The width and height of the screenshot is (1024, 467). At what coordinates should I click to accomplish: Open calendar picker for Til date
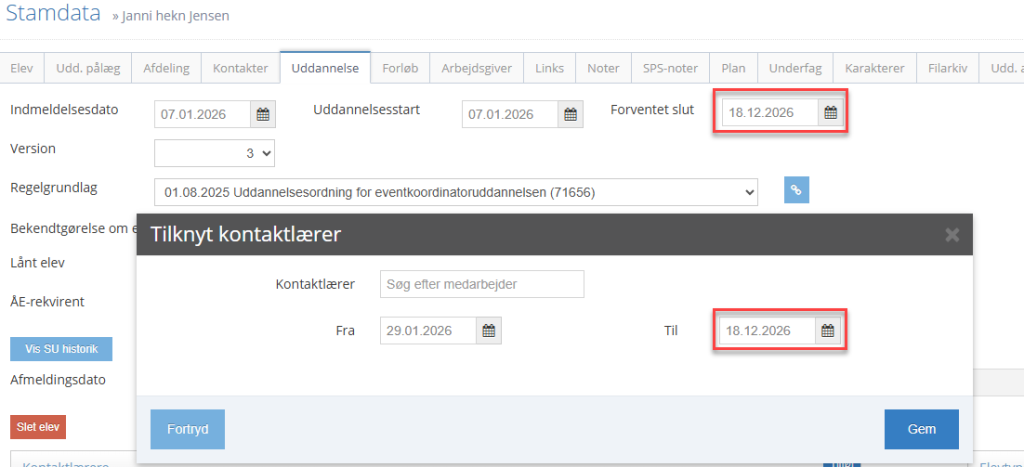click(829, 331)
